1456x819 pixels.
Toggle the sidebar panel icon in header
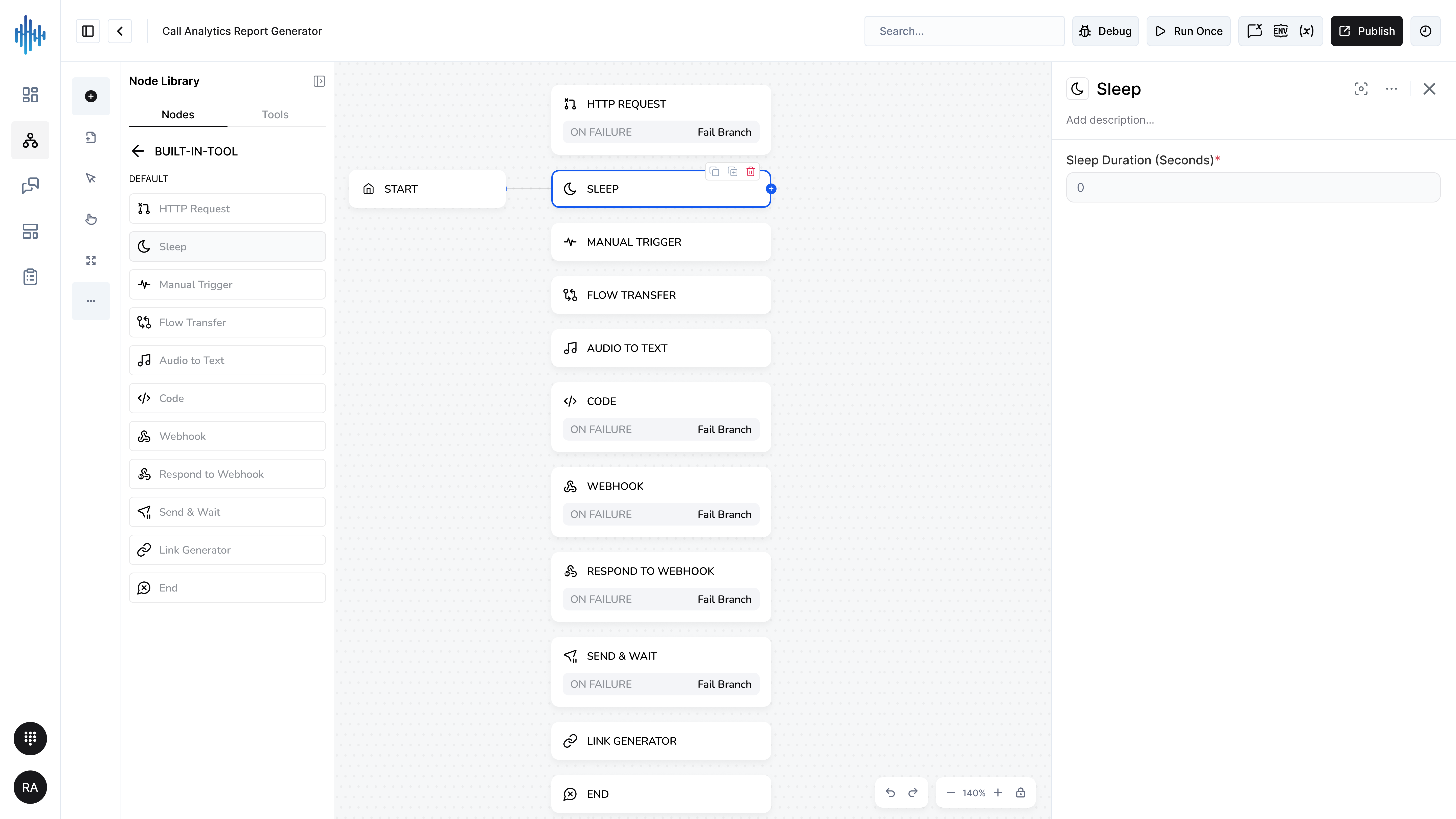pyautogui.click(x=88, y=31)
